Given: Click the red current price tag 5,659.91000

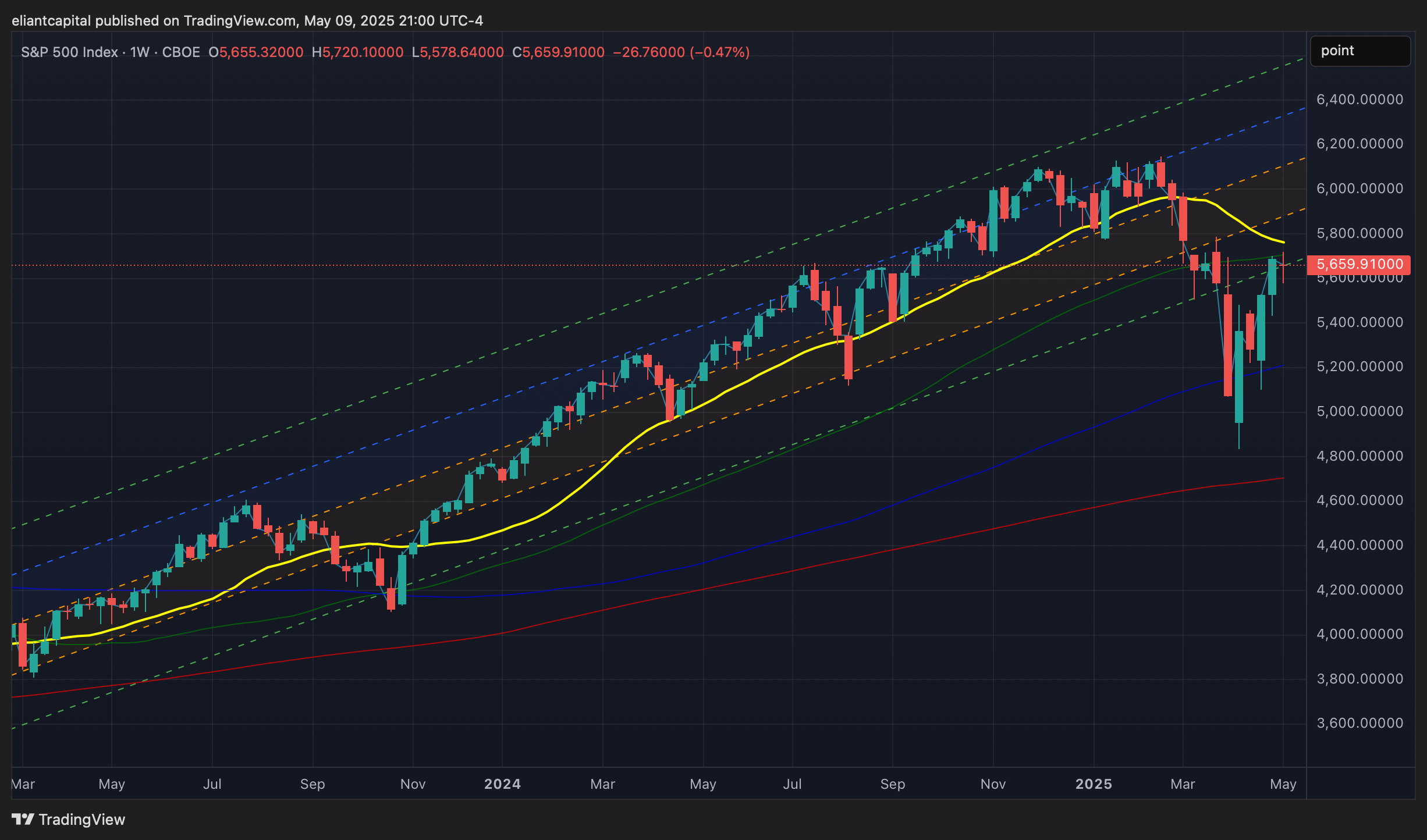Looking at the screenshot, I should pyautogui.click(x=1359, y=265).
